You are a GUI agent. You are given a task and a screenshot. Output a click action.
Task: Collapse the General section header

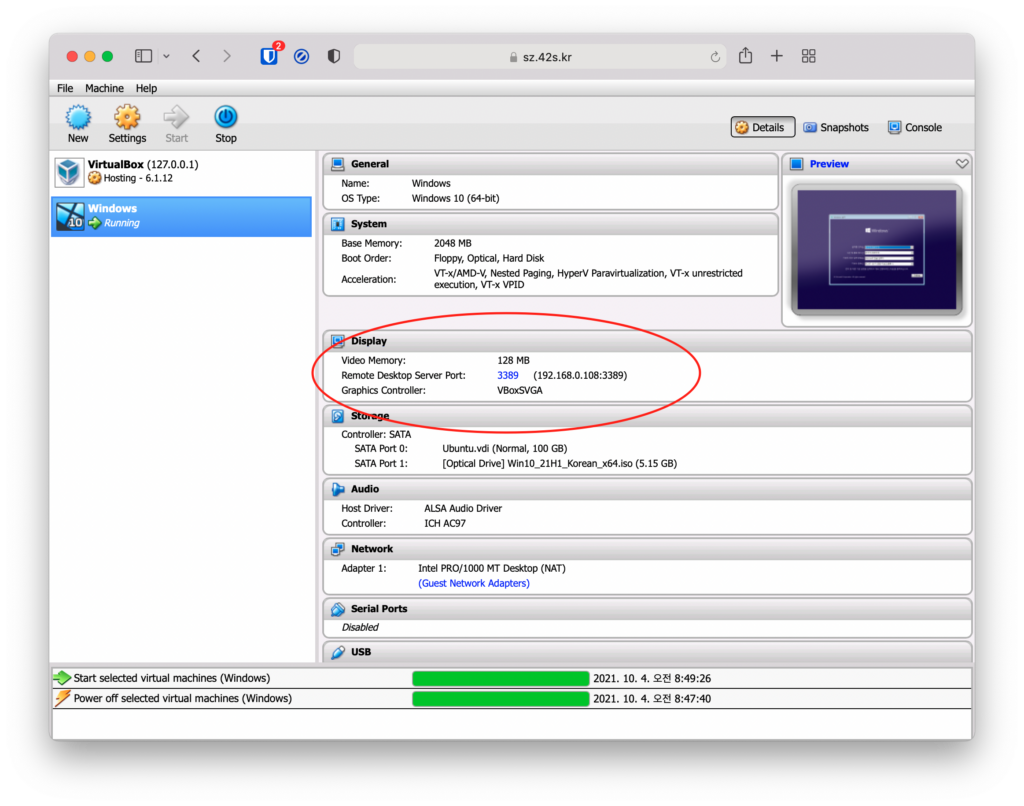tap(551, 164)
